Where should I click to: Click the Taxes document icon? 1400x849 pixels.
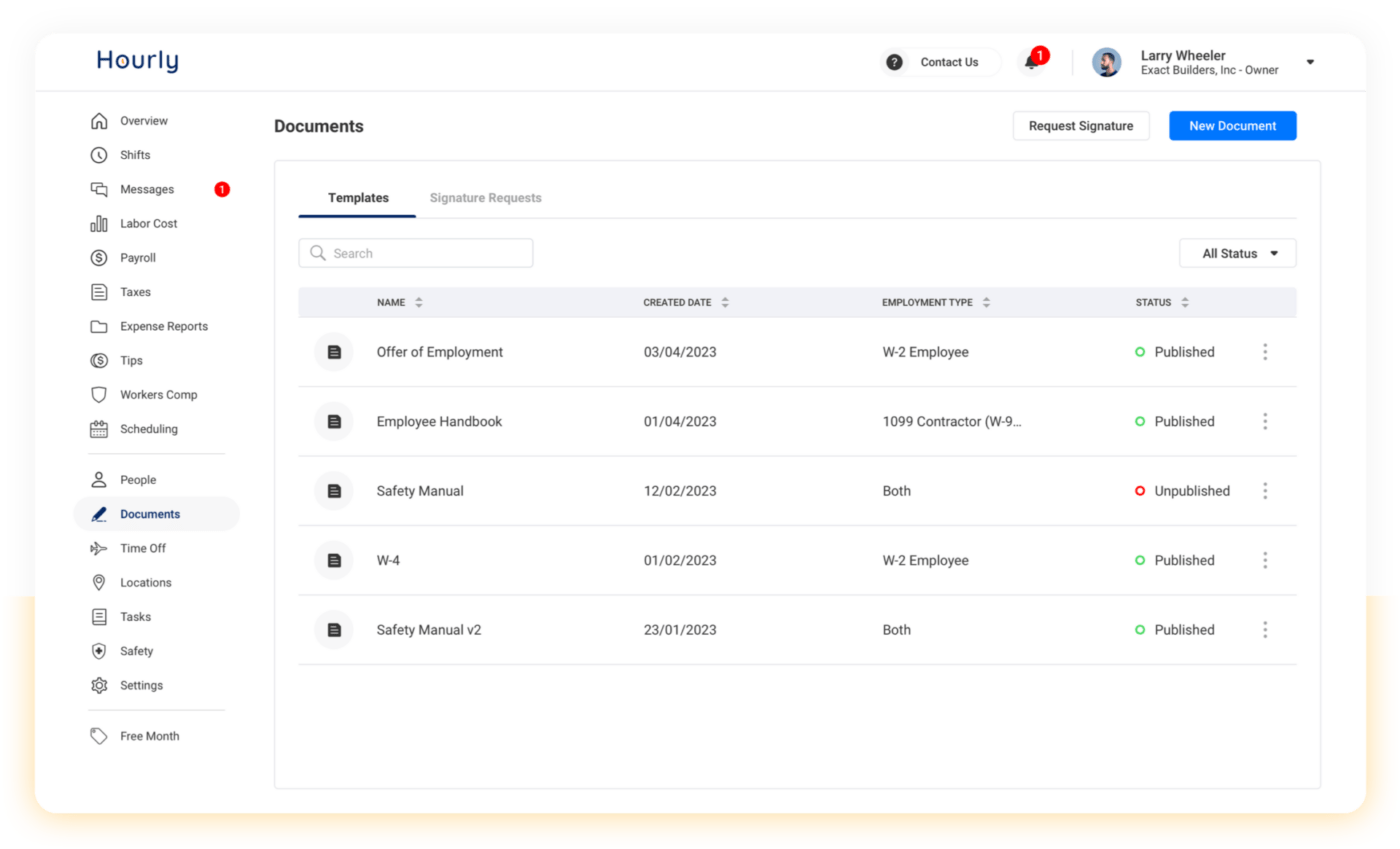coord(99,292)
